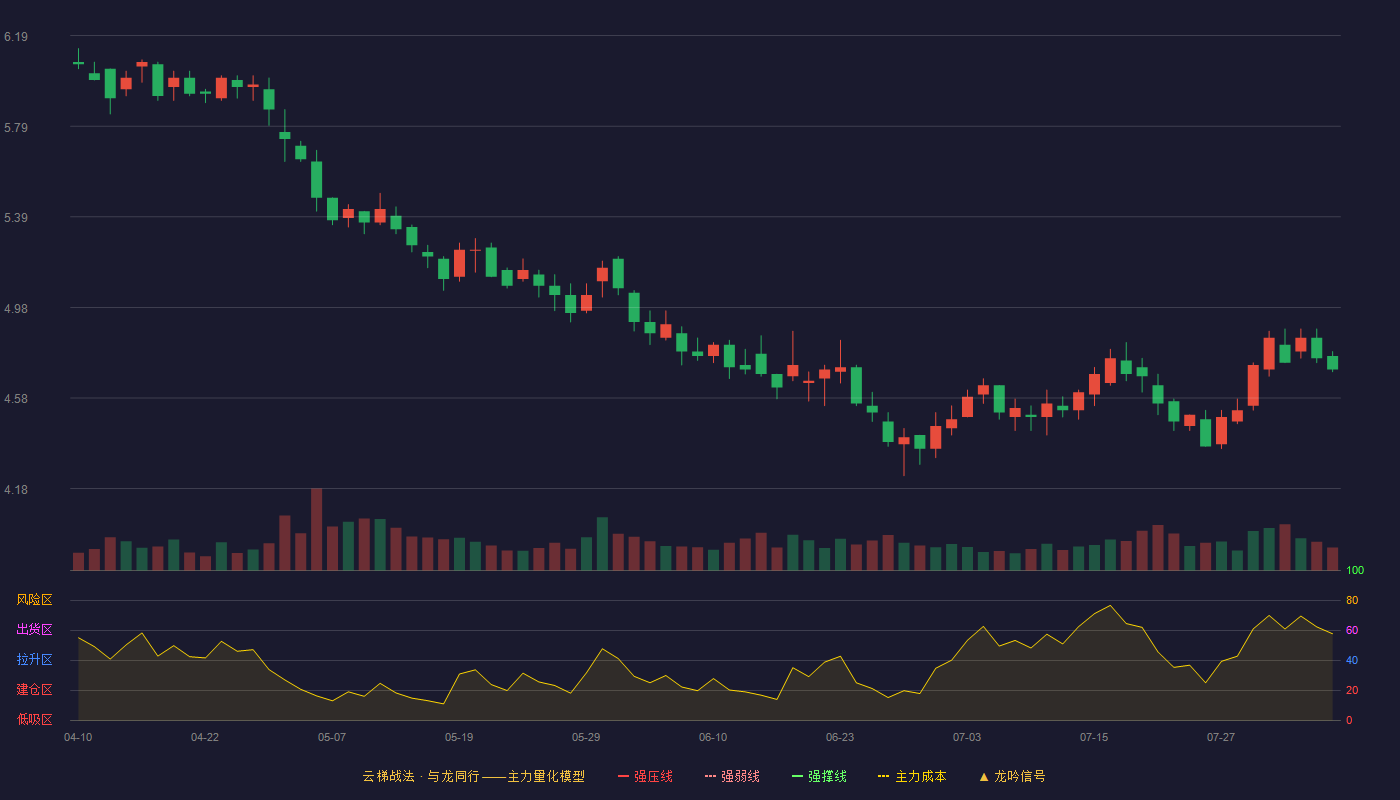Viewport: 1400px width, 800px height.
Task: Select the 建仓区 zone label
Action: tap(34, 690)
